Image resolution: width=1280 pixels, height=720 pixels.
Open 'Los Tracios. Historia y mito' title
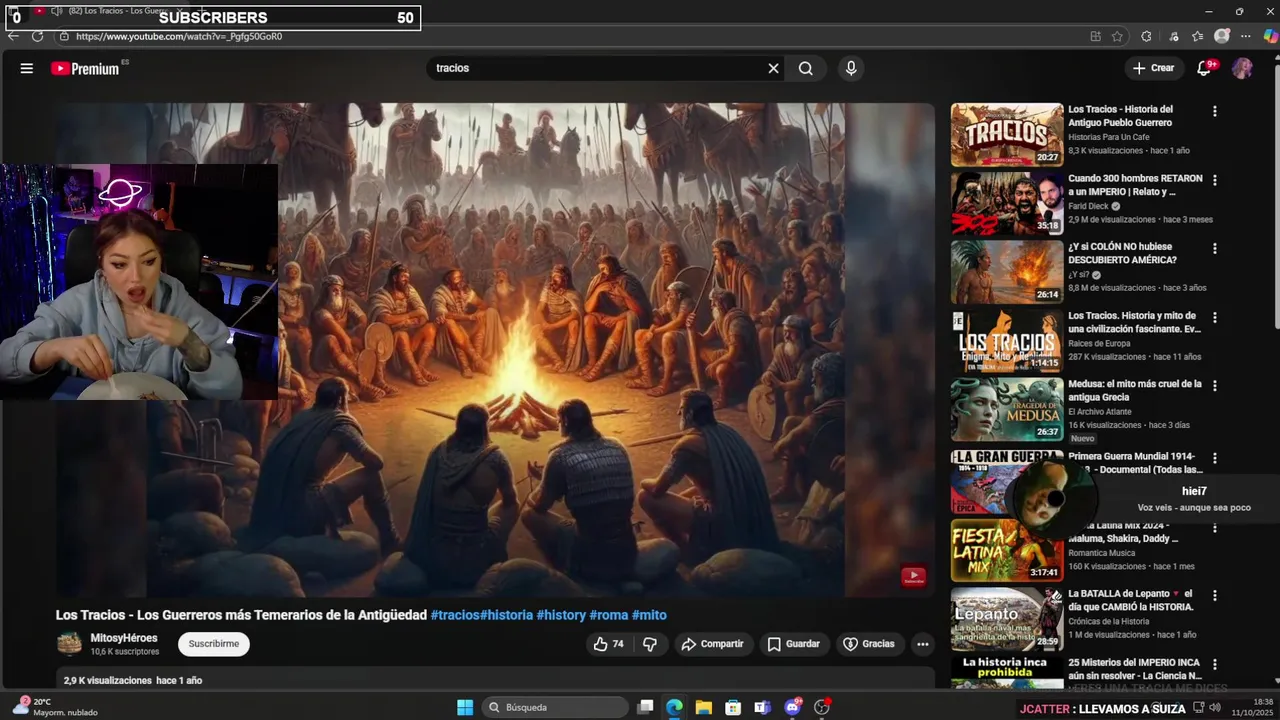click(x=1135, y=322)
